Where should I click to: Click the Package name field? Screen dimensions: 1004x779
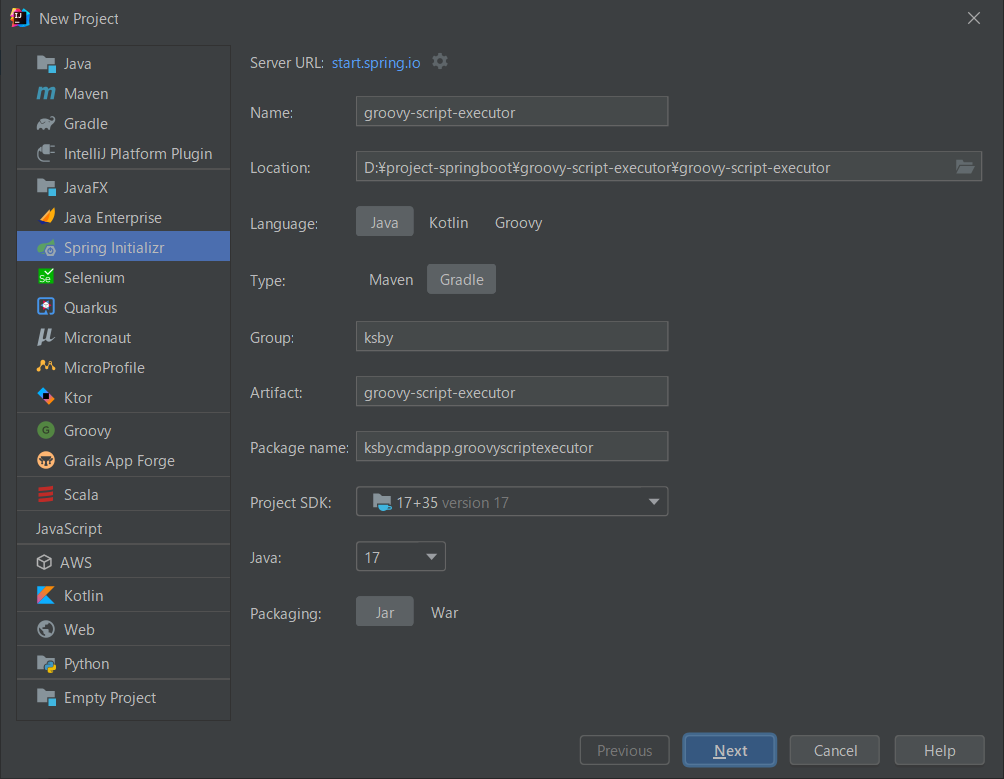pos(512,447)
